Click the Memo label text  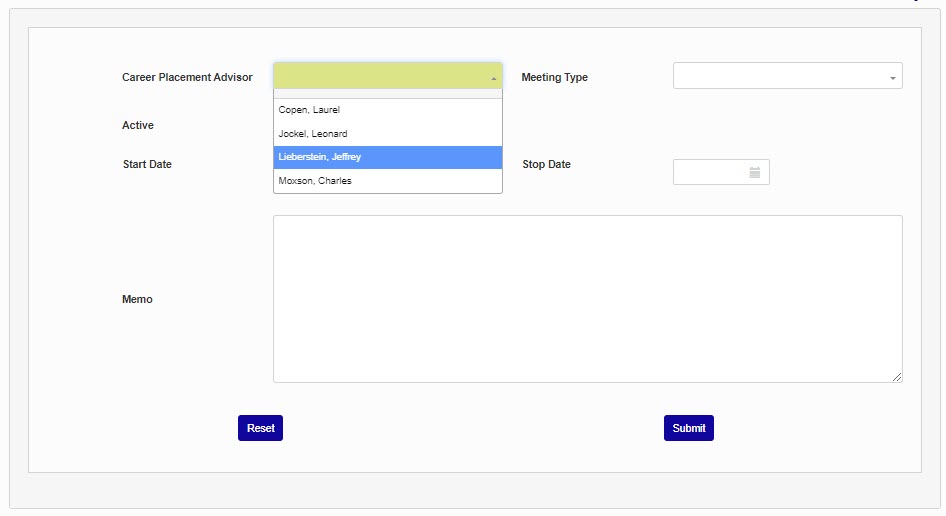coord(137,299)
